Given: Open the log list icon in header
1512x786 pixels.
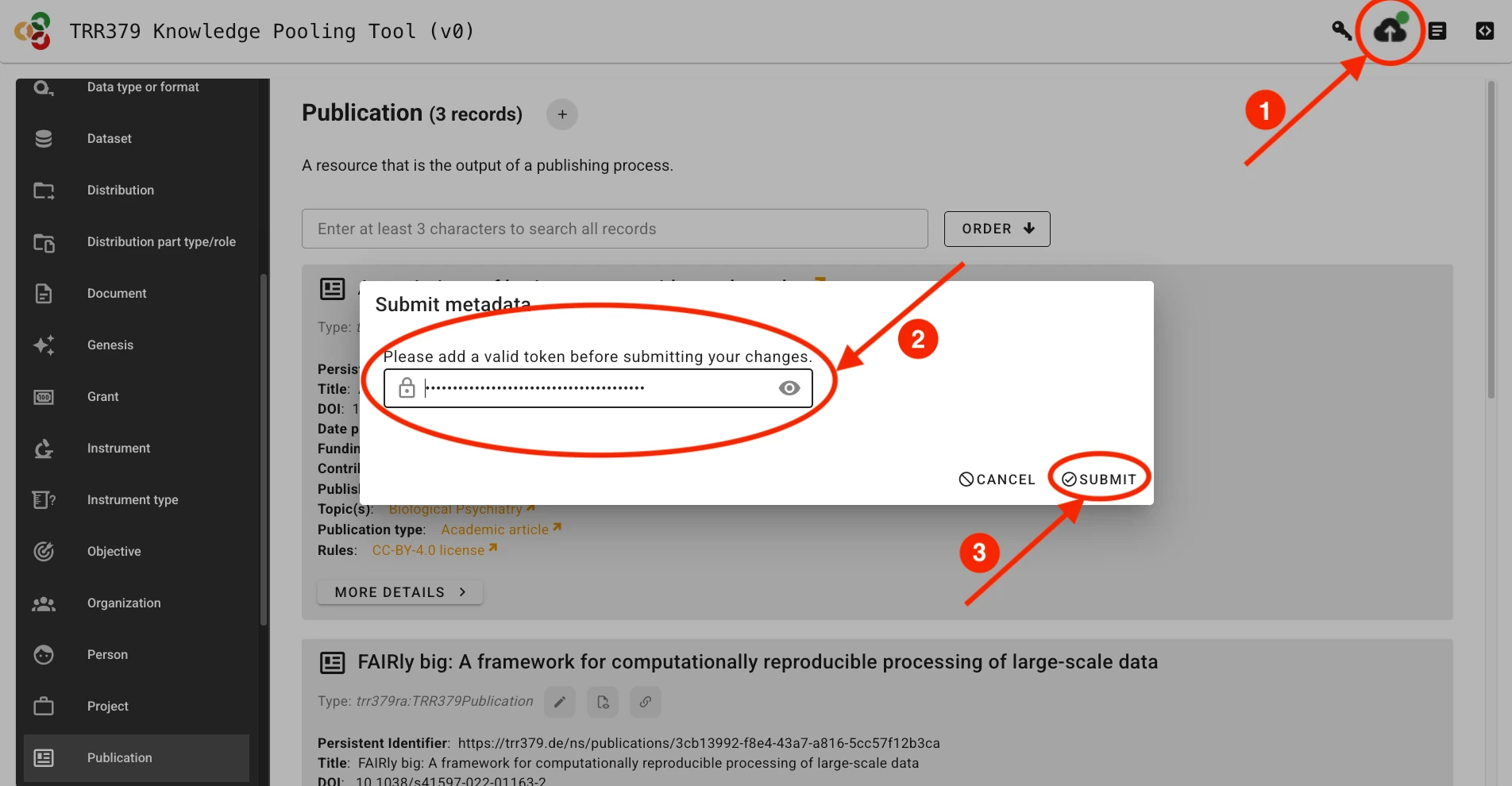Looking at the screenshot, I should pyautogui.click(x=1437, y=30).
